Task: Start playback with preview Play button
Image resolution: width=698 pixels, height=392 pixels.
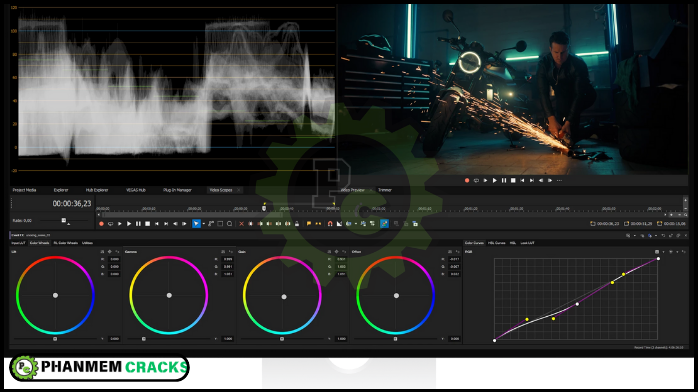Action: [495, 181]
